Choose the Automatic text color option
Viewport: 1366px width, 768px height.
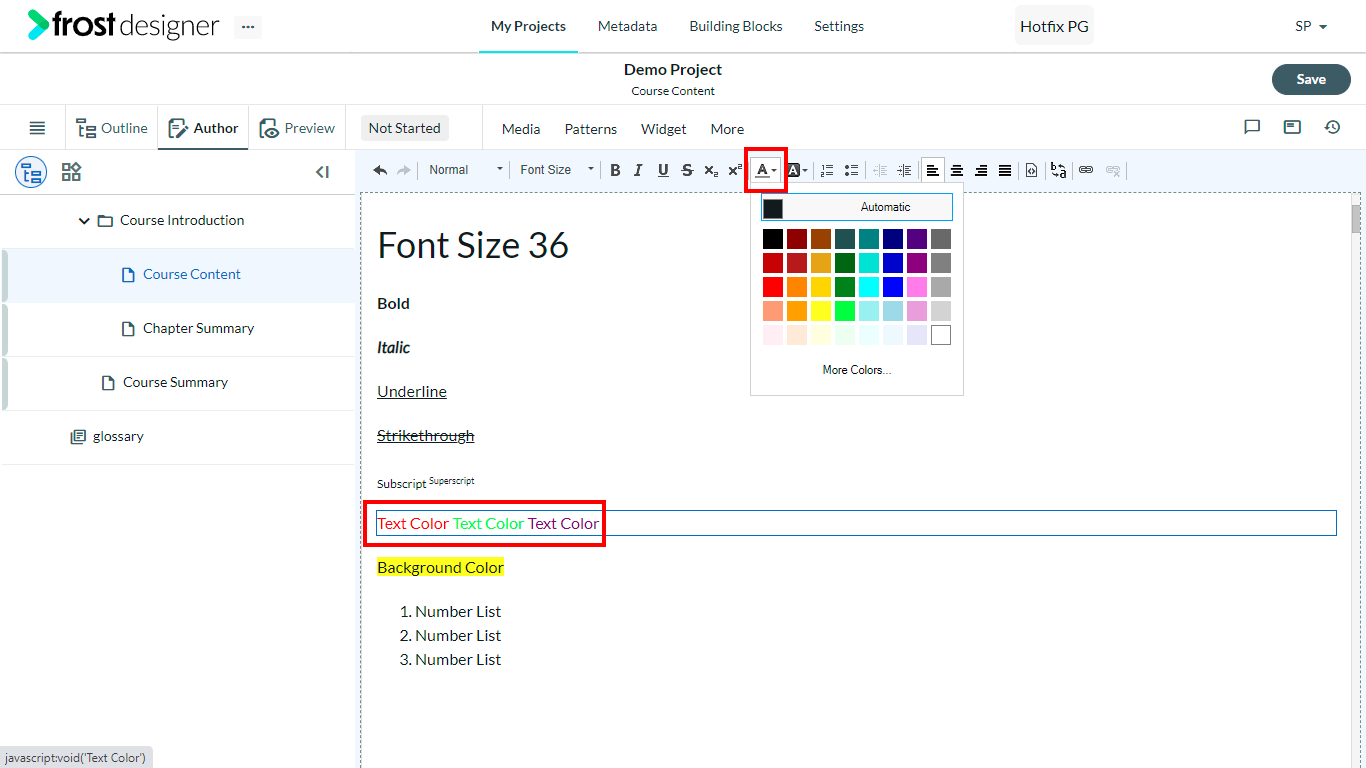click(x=857, y=207)
